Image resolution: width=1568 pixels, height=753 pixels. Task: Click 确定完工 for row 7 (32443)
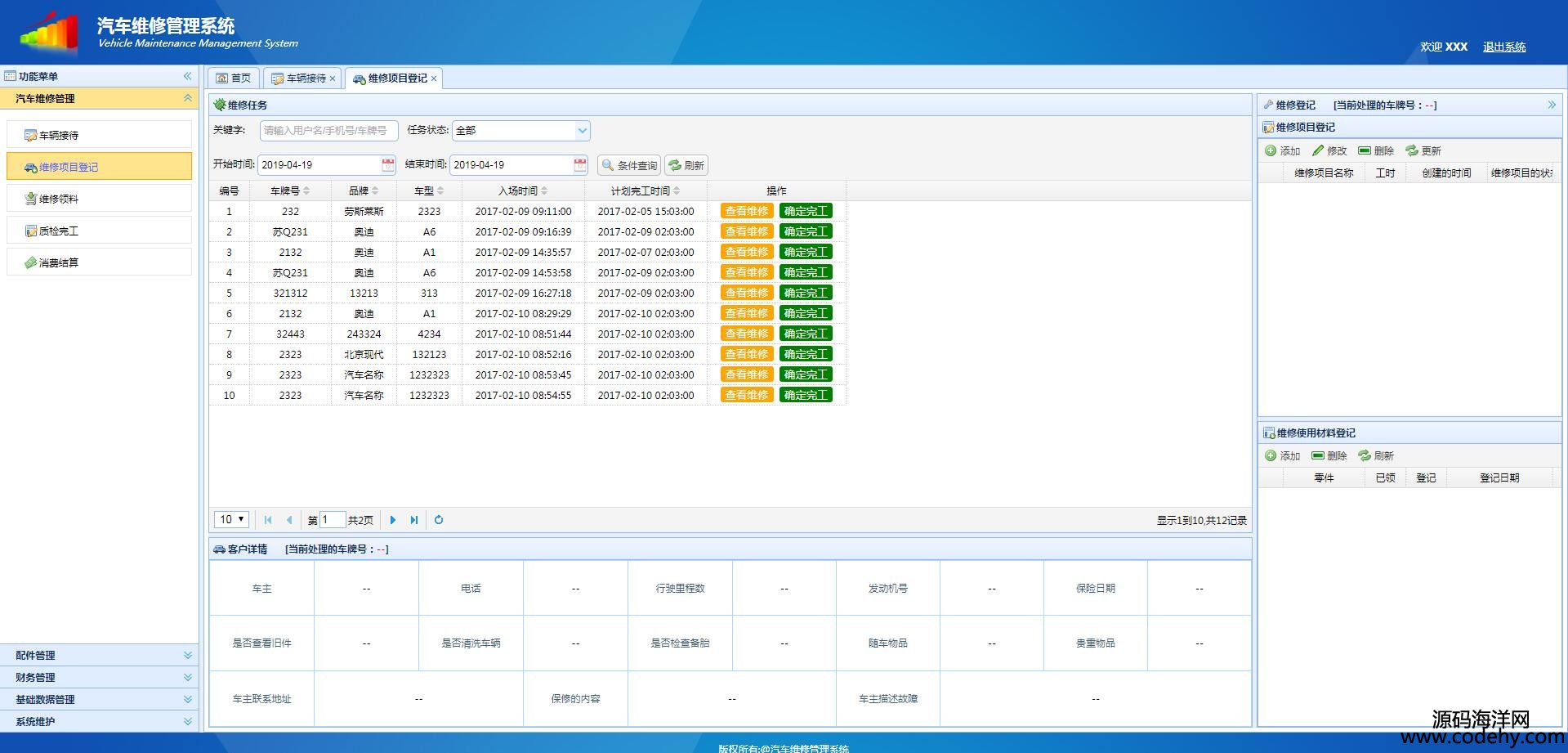(x=806, y=334)
